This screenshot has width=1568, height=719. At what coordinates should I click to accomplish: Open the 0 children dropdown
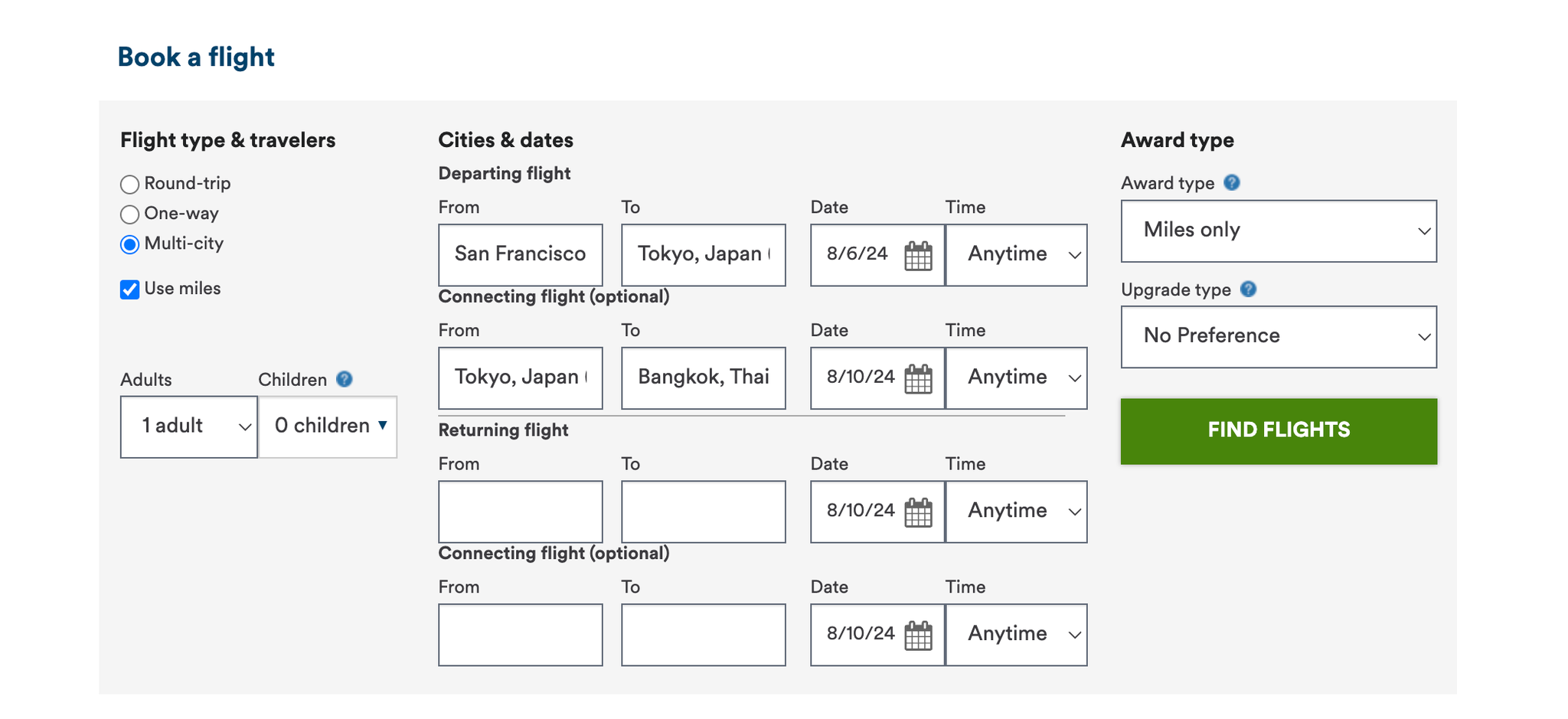point(328,426)
